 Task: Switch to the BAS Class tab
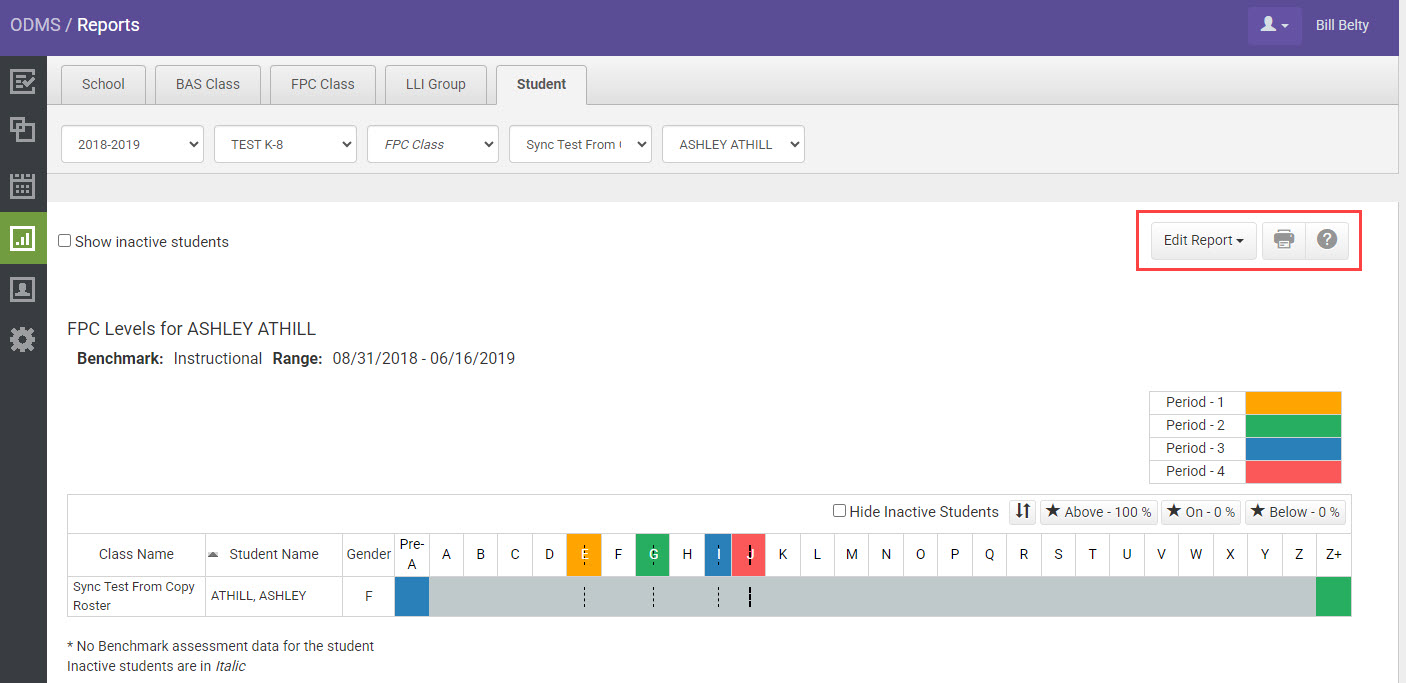tap(207, 84)
